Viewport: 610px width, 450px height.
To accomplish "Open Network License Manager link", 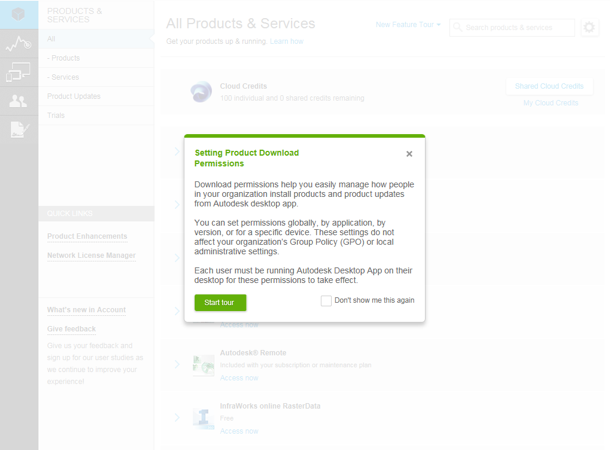I will [91, 255].
